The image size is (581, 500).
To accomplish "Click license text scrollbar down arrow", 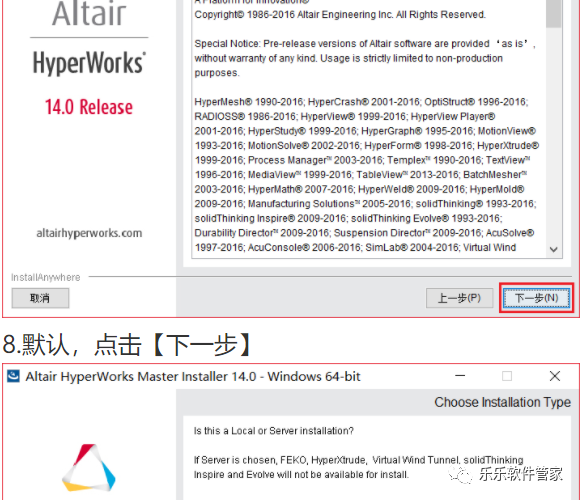I will coord(554,249).
